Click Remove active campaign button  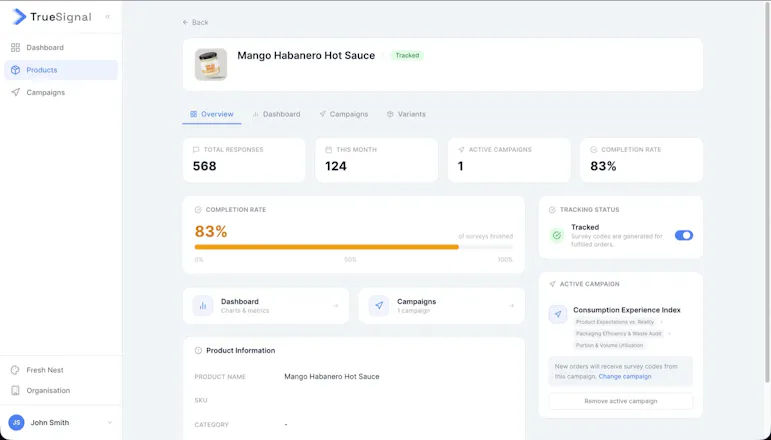pos(621,401)
